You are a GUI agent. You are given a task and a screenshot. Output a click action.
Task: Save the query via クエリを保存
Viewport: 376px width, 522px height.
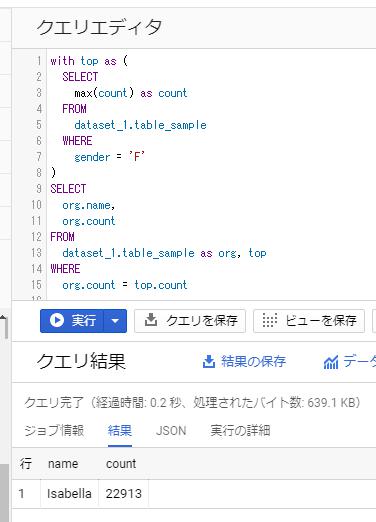(190, 321)
